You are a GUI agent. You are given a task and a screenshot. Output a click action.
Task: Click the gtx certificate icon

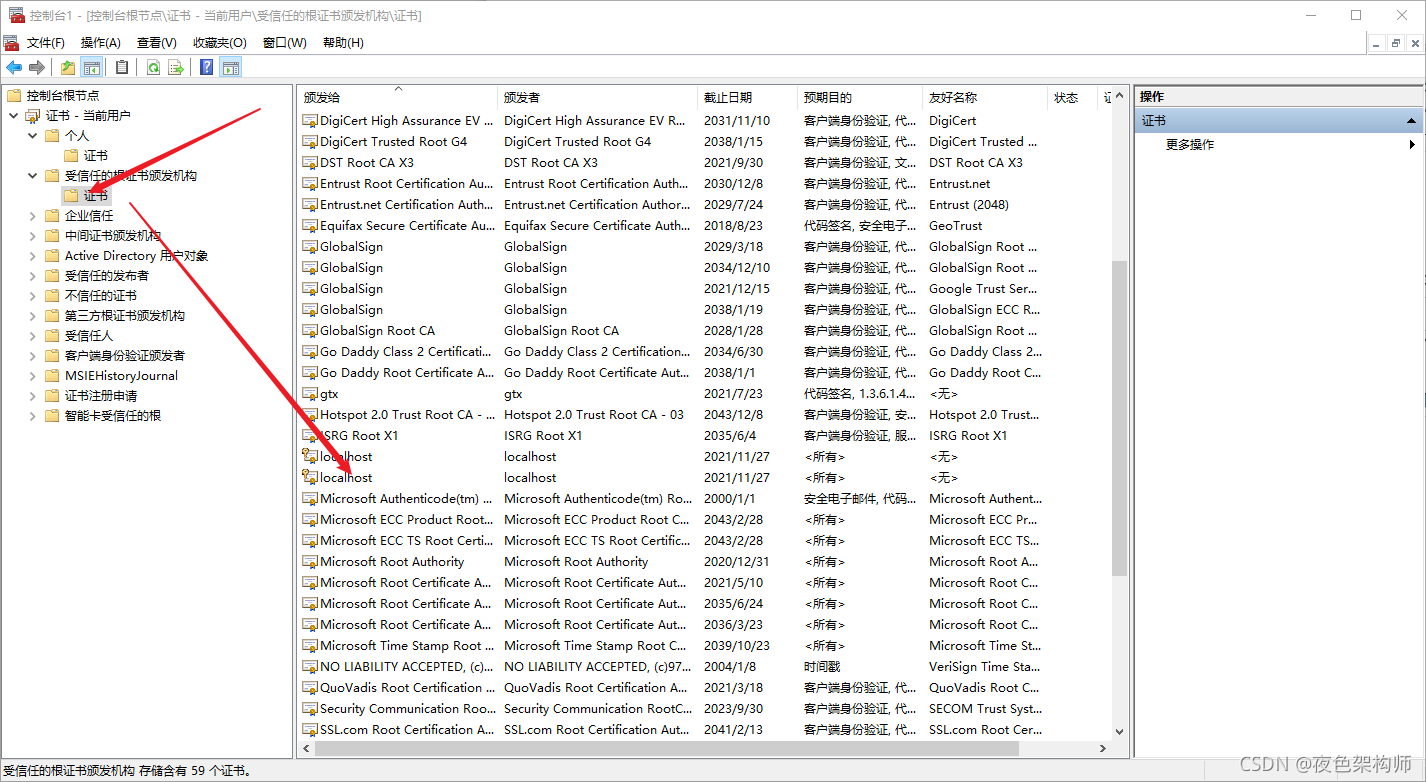coord(310,393)
